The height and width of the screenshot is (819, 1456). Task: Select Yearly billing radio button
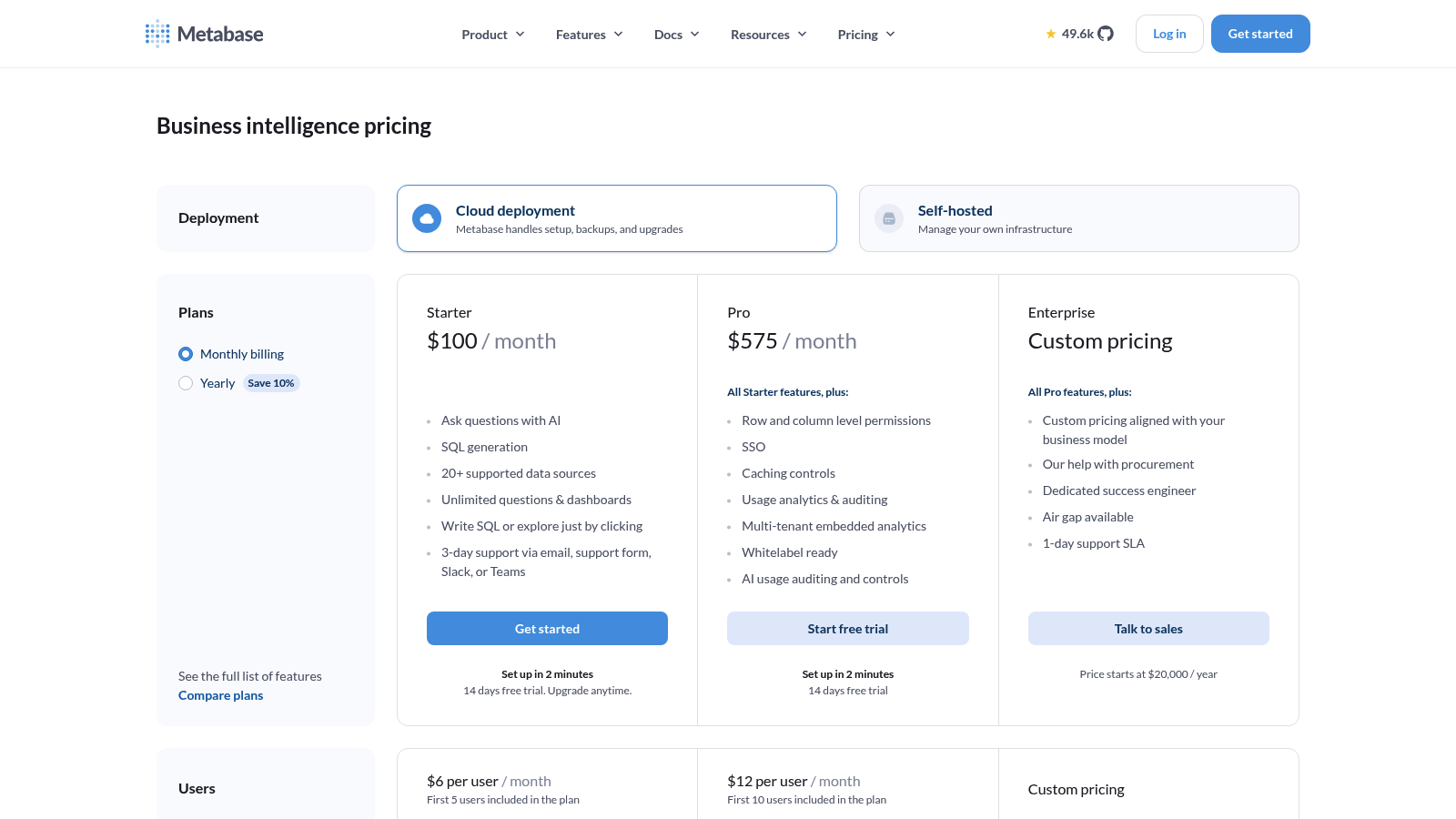click(186, 383)
